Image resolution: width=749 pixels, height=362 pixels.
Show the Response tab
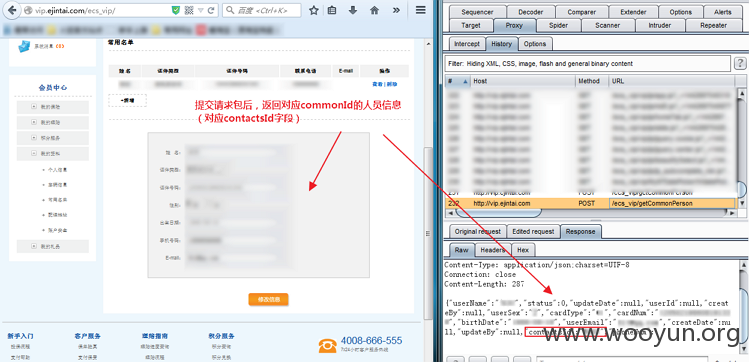tap(580, 231)
